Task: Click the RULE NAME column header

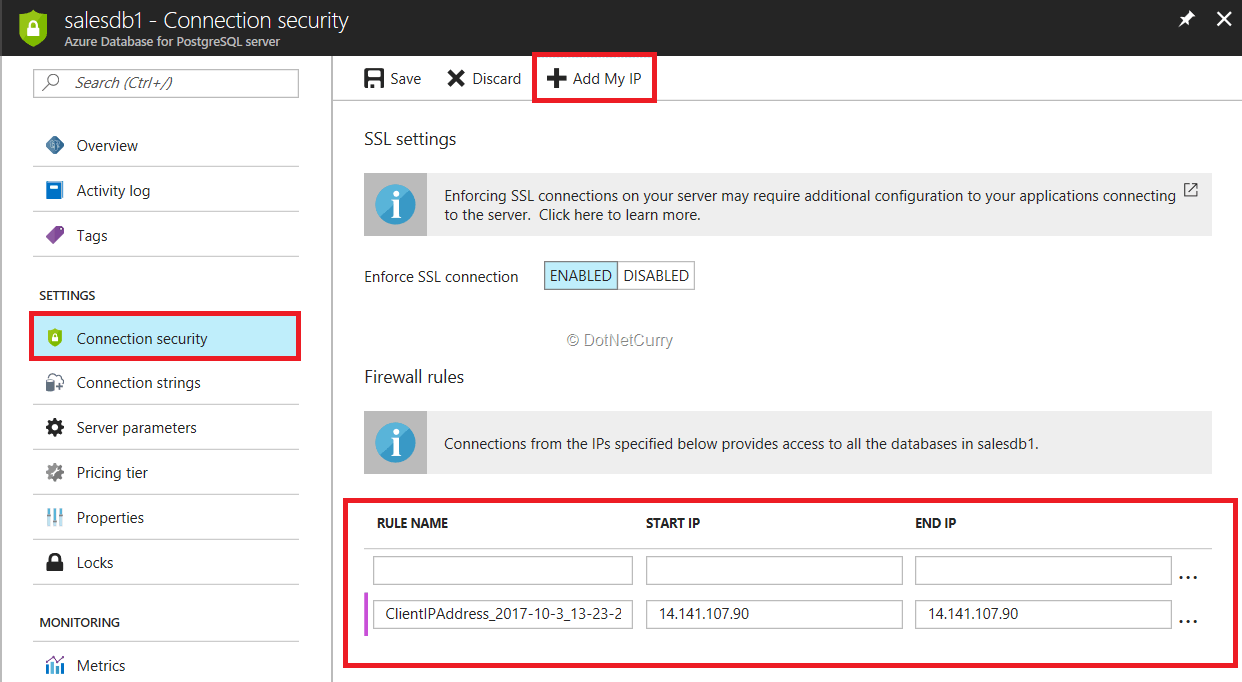Action: 412,523
